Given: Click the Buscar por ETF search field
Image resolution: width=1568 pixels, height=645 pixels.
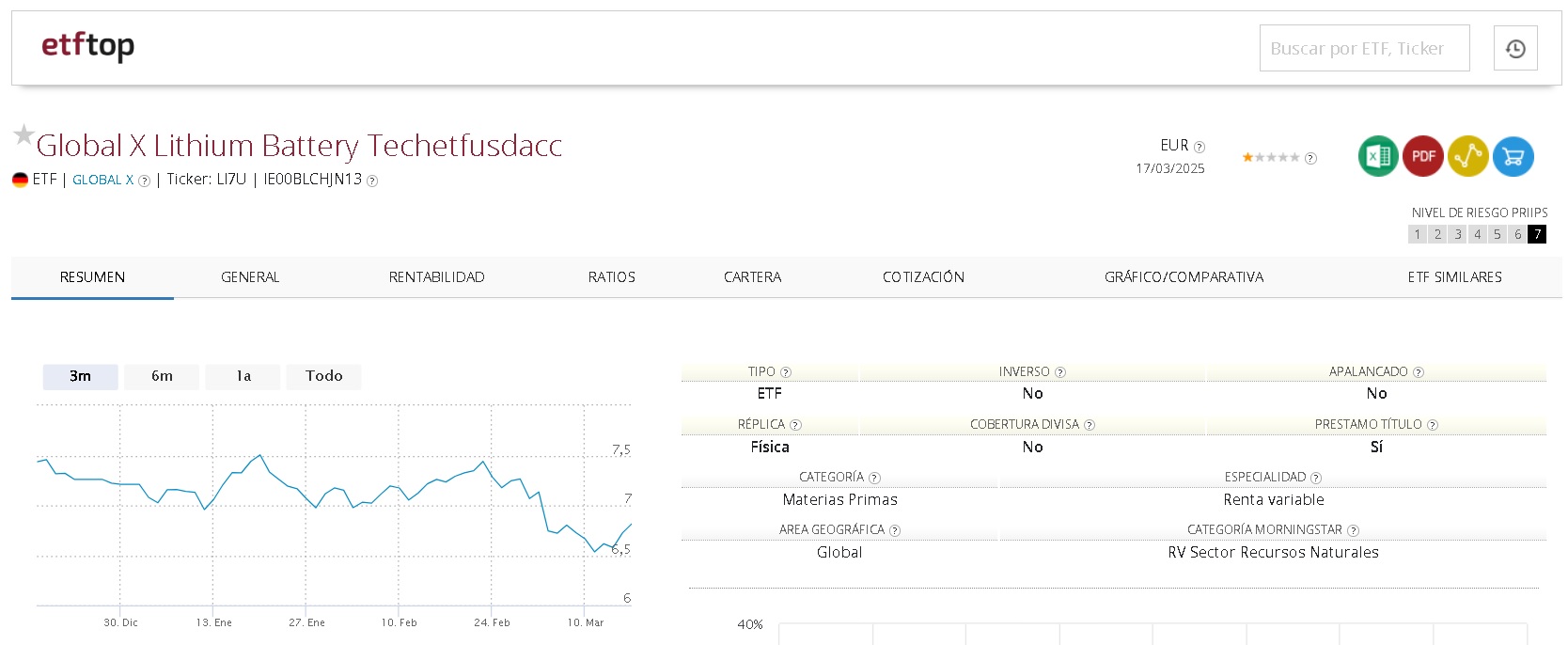Looking at the screenshot, I should pos(1364,49).
